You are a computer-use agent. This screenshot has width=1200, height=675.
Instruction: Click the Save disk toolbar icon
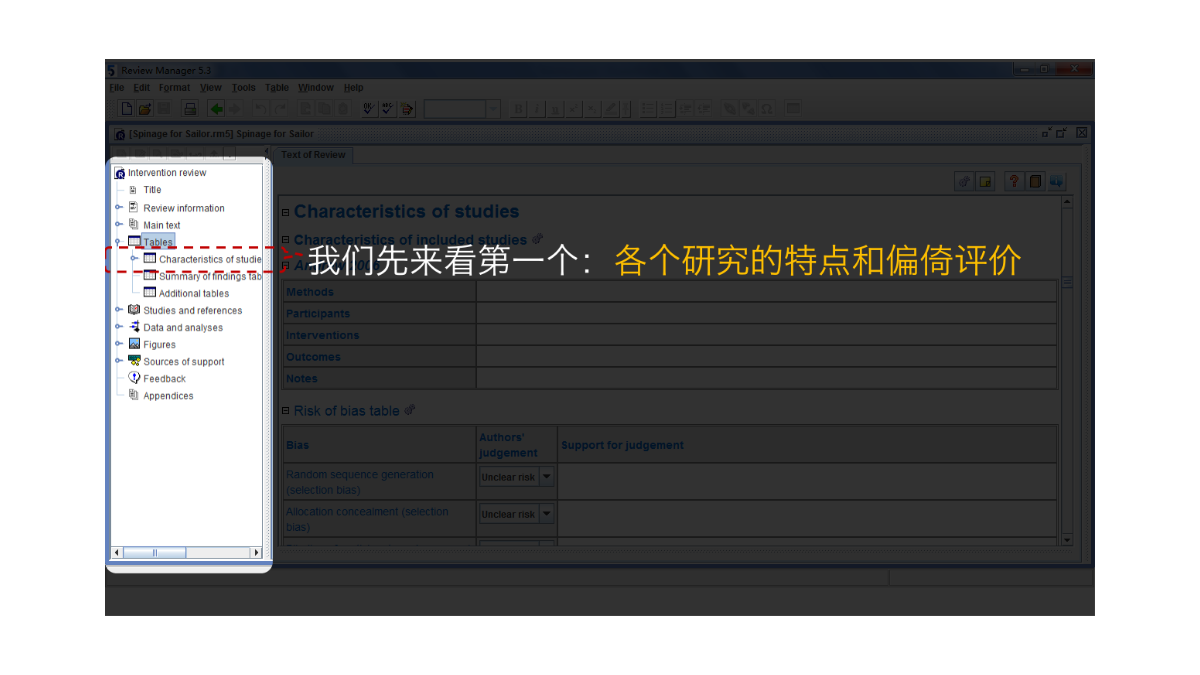163,108
